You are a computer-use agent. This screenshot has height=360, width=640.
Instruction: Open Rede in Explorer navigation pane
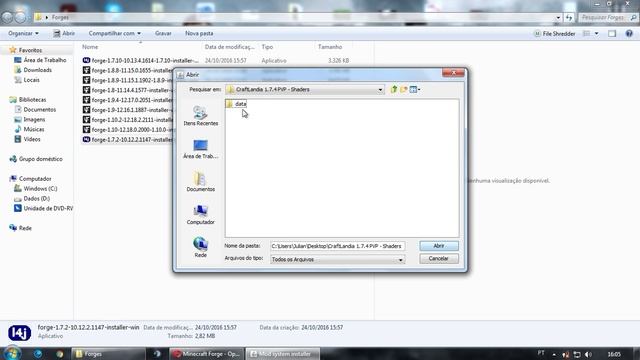tap(20, 228)
